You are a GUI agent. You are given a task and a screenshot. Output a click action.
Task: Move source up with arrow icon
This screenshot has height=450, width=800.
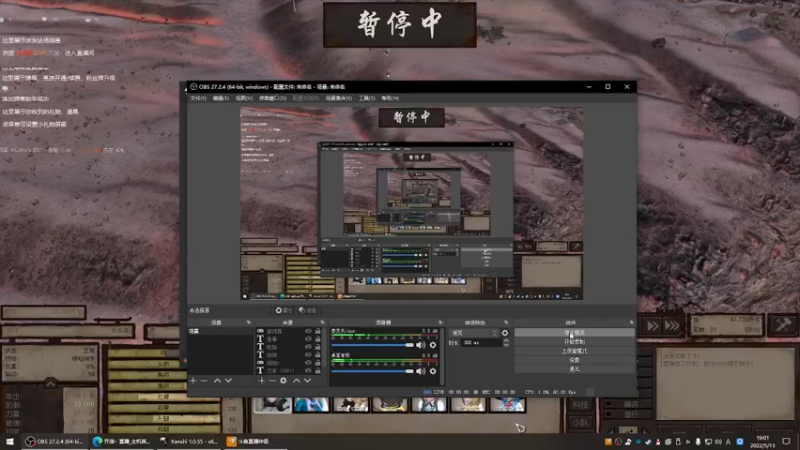coord(296,381)
